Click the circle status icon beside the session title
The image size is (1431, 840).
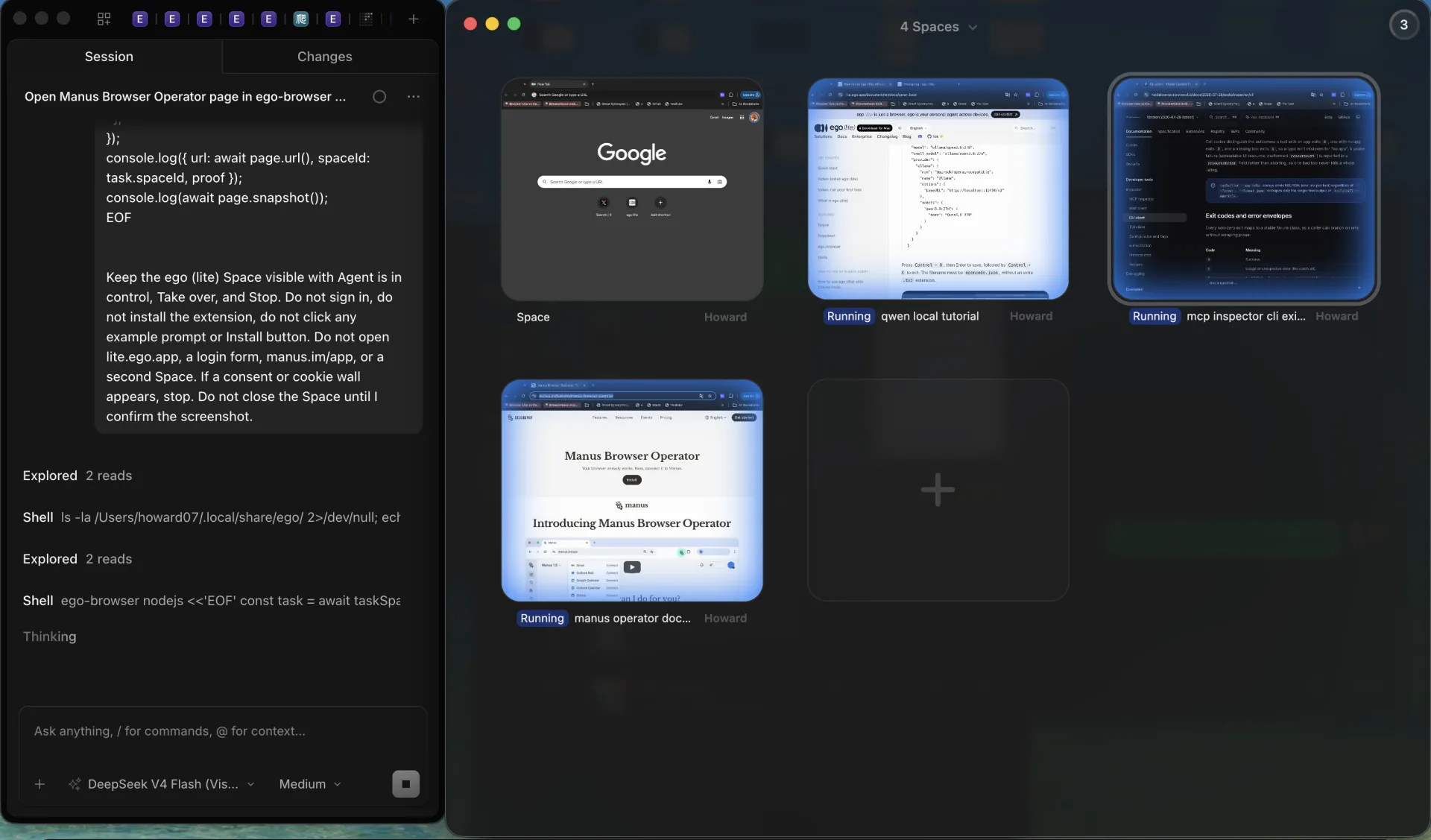pos(379,97)
